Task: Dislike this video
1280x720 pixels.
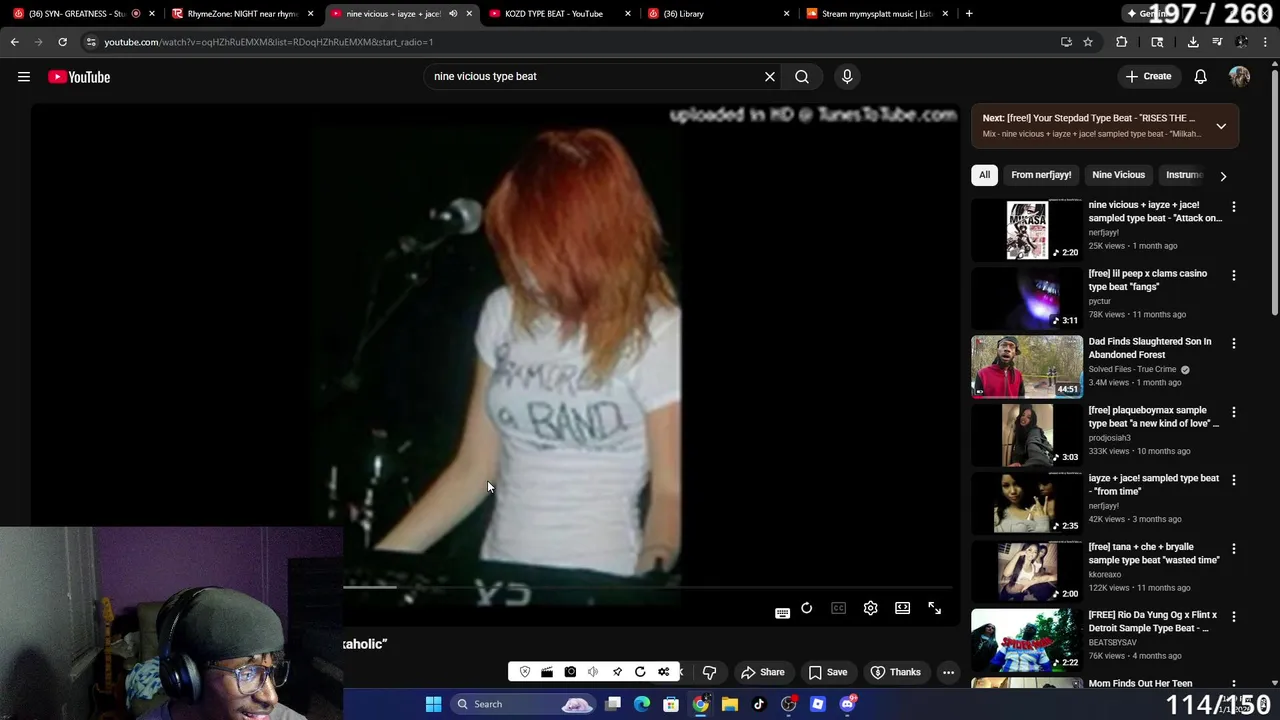Action: [709, 672]
